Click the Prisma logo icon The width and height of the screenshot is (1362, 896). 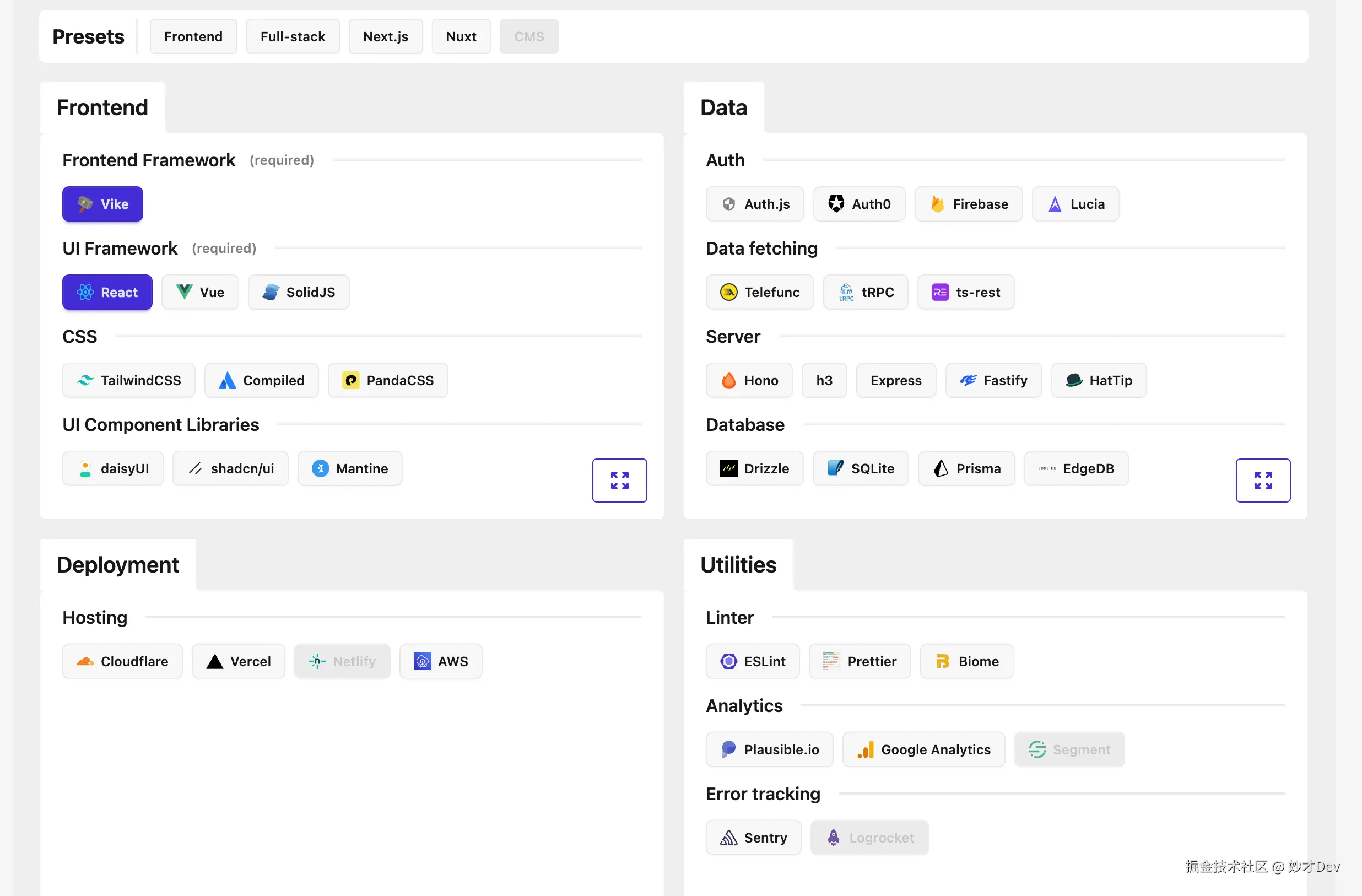click(x=941, y=468)
